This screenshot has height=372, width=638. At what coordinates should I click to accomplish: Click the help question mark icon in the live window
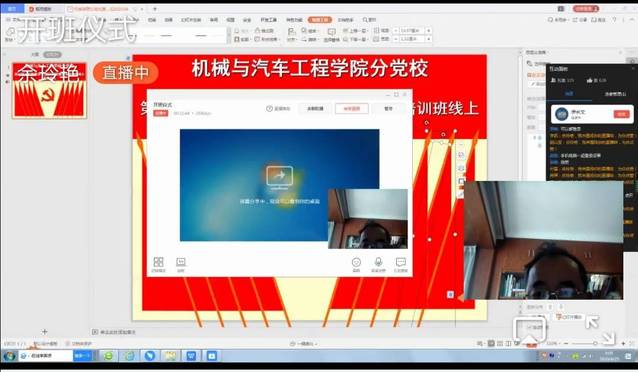pyautogui.click(x=269, y=109)
